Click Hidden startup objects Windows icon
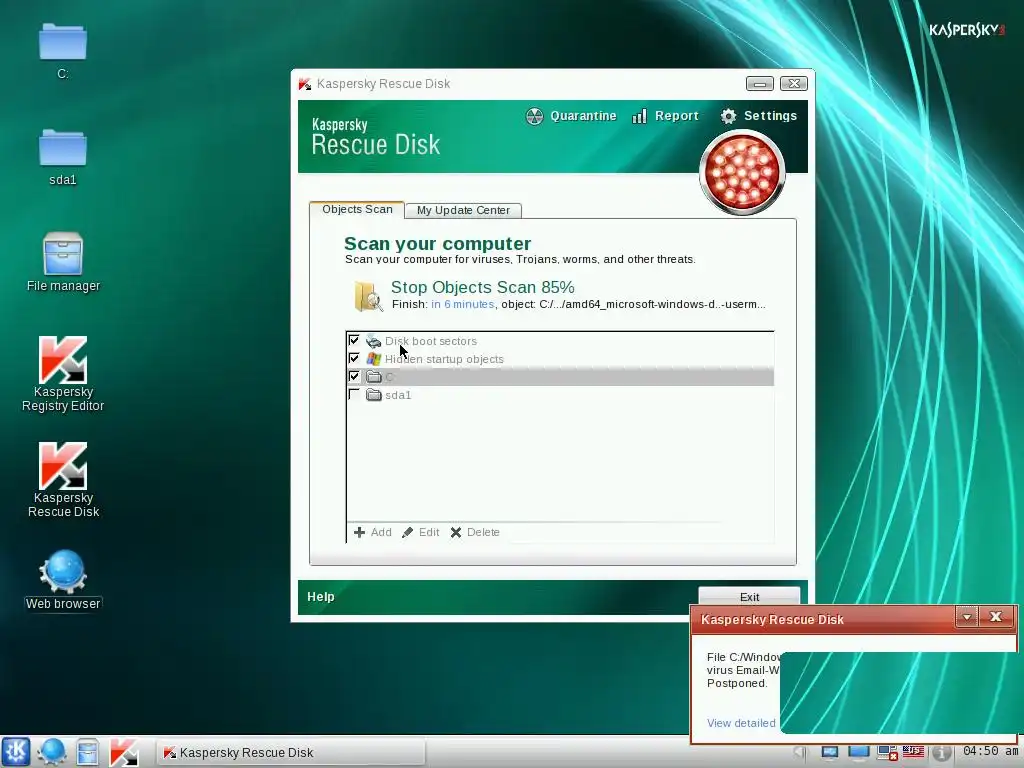Viewport: 1024px width, 768px height. point(374,359)
